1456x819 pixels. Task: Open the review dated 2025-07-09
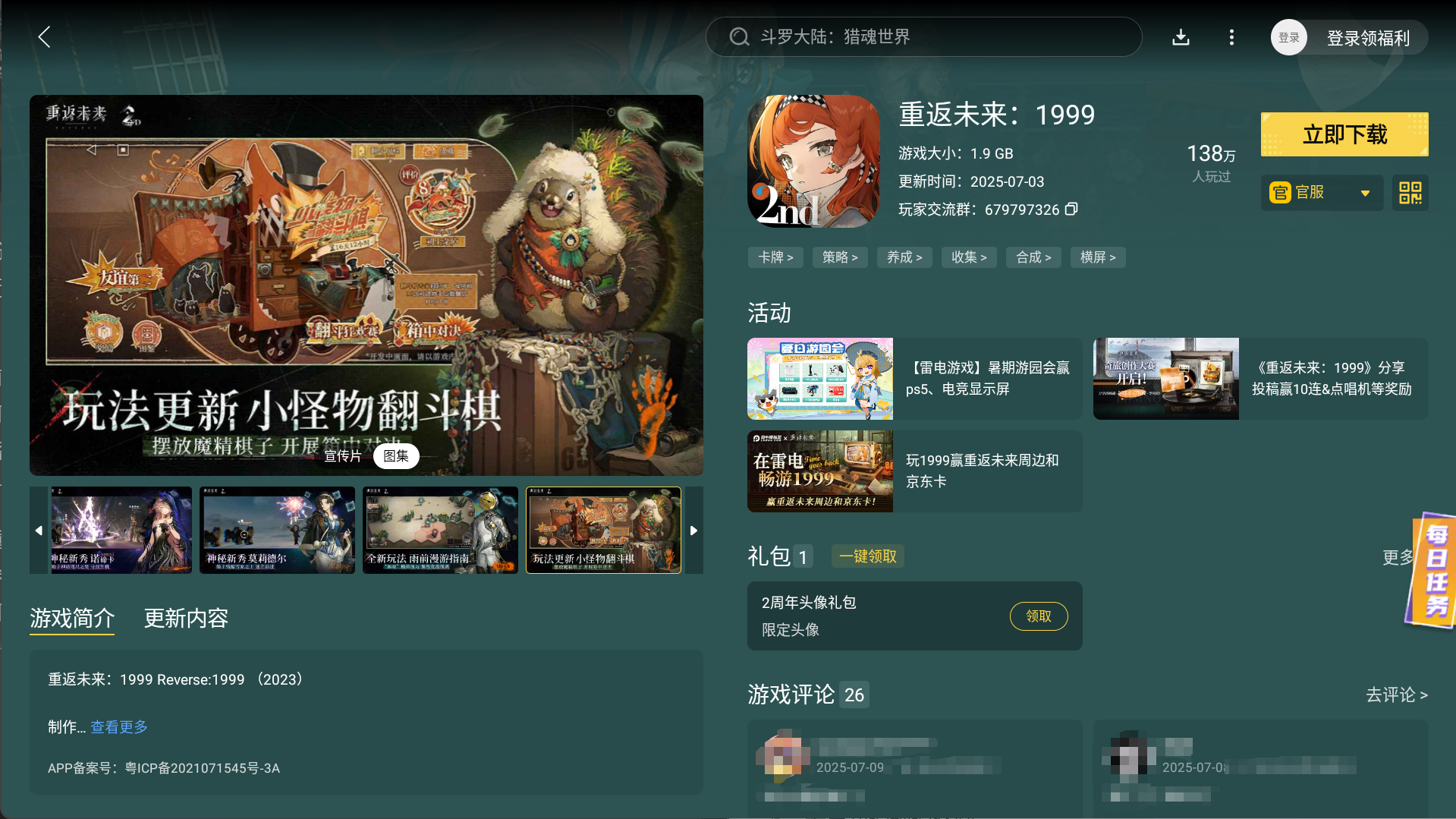click(x=914, y=768)
